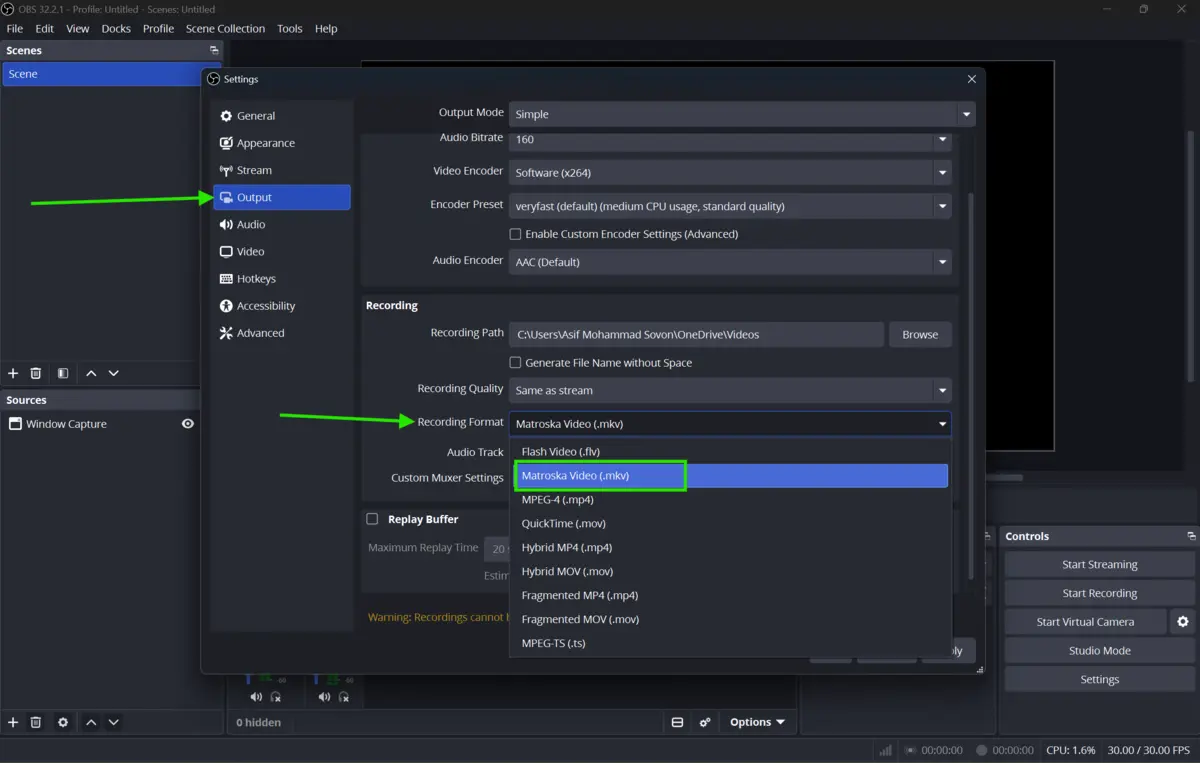Enable the Replay Buffer checkbox
Image resolution: width=1200 pixels, height=763 pixels.
372,519
